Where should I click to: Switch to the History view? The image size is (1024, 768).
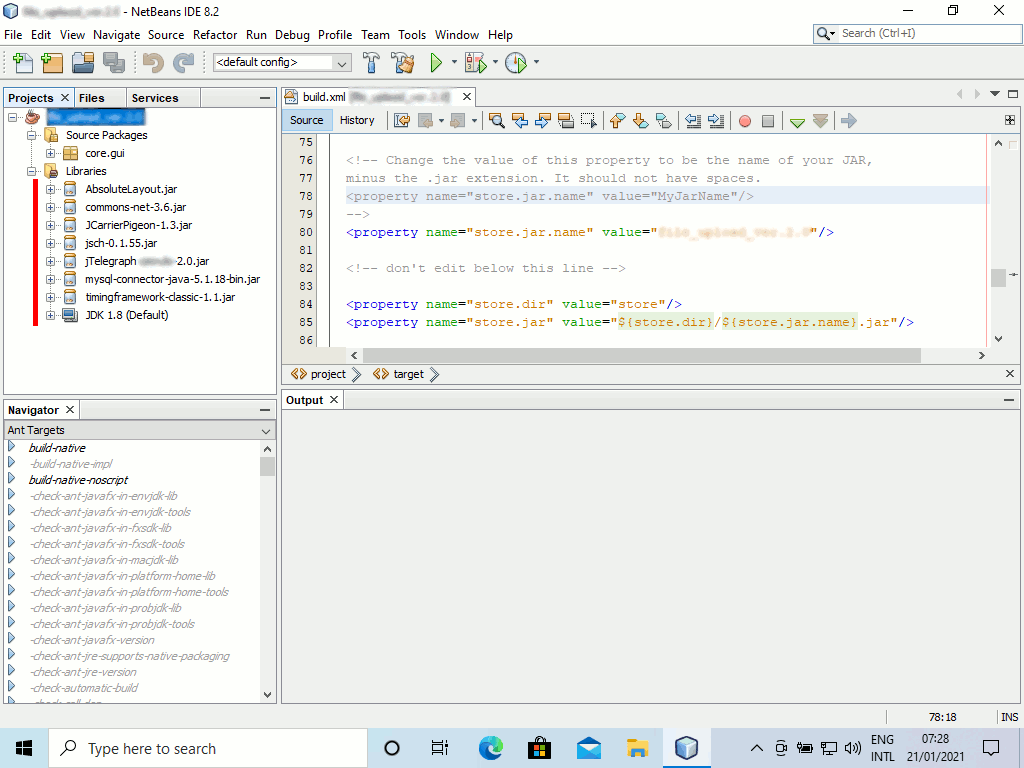pos(357,120)
